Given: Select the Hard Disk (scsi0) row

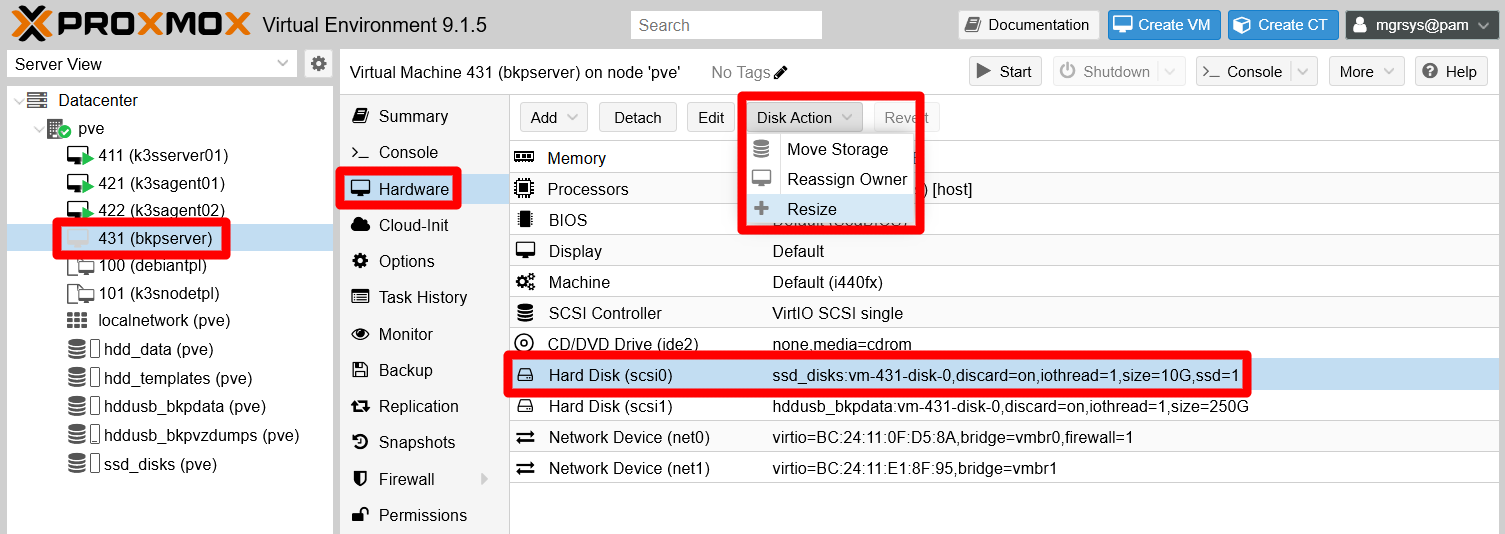Looking at the screenshot, I should [1004, 375].
